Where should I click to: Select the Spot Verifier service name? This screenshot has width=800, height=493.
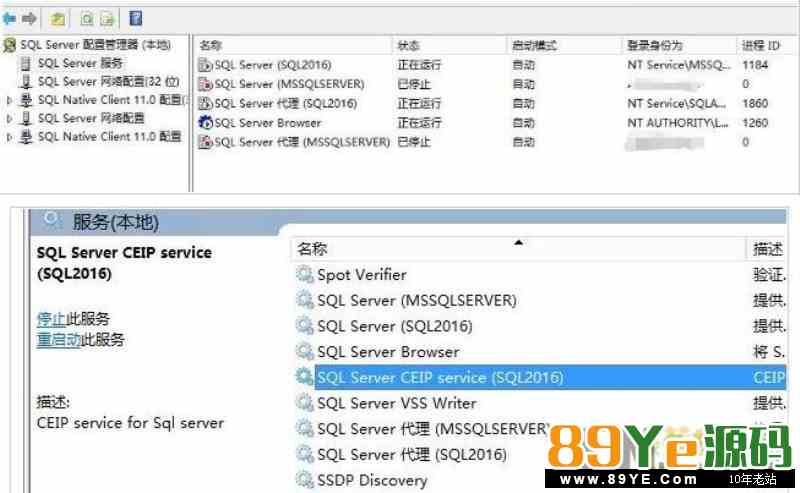pos(362,275)
